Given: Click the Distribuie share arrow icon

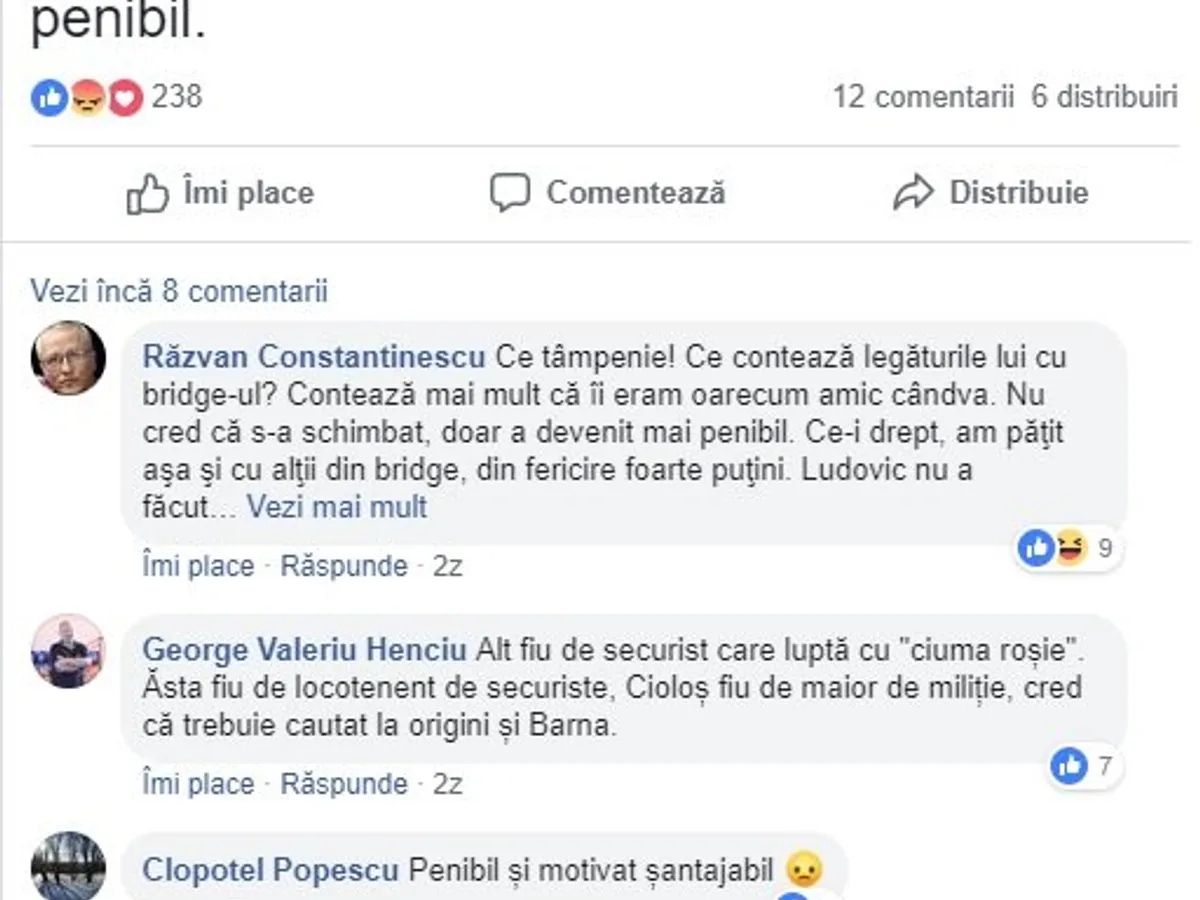Looking at the screenshot, I should 913,193.
